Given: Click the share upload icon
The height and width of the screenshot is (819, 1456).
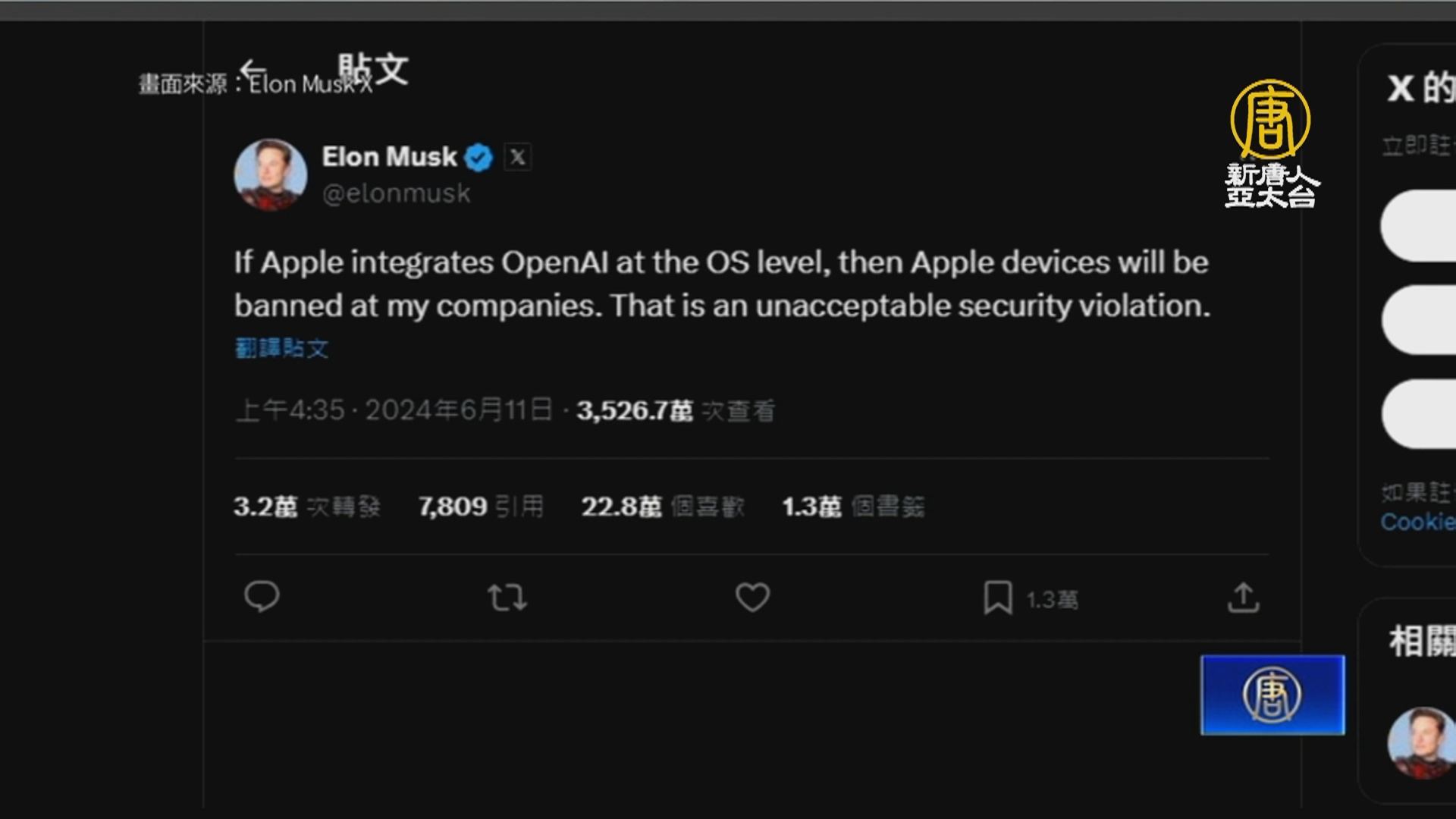Looking at the screenshot, I should [1243, 598].
